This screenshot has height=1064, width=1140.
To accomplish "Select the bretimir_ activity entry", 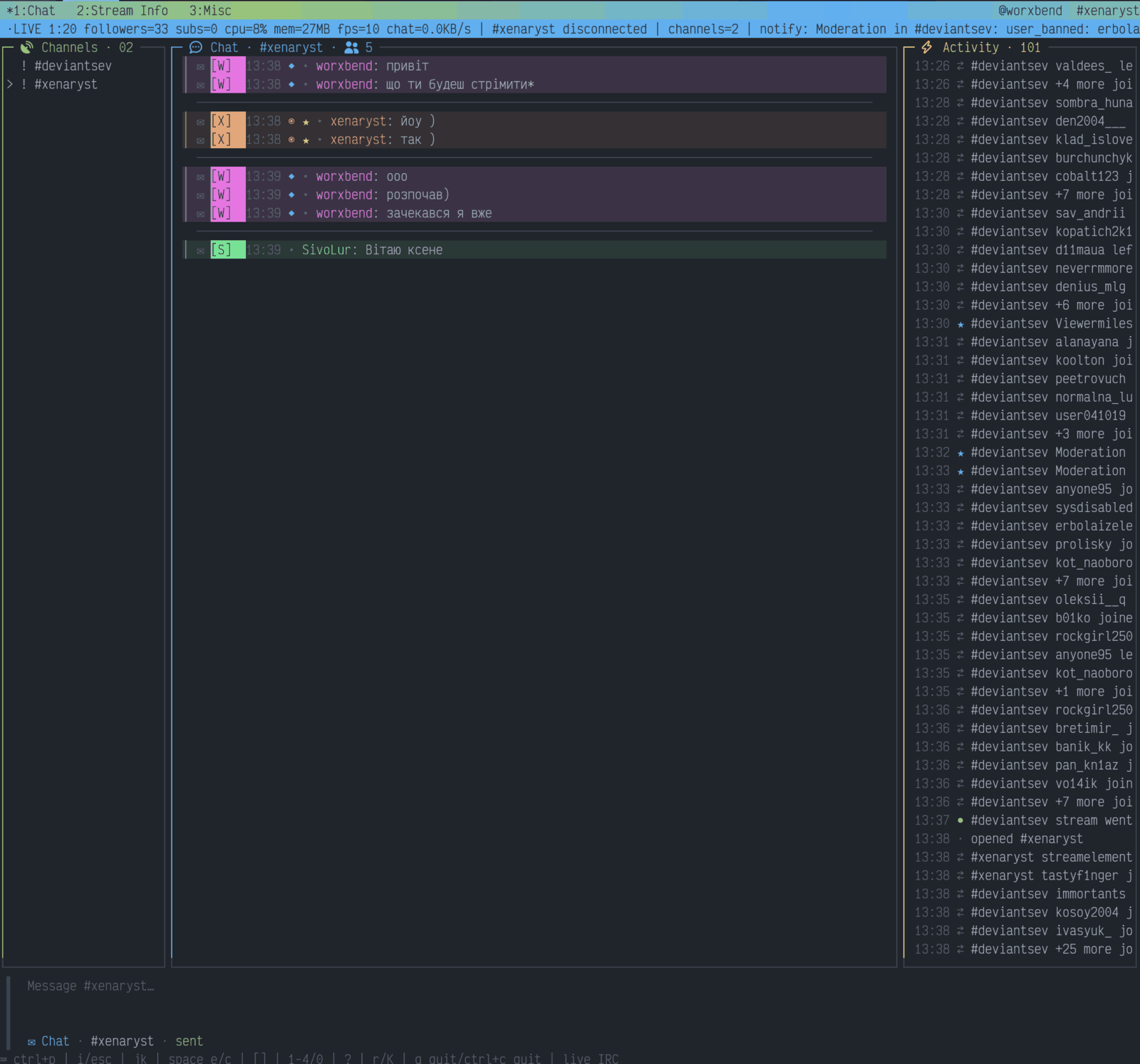I will pyautogui.click(x=1023, y=729).
